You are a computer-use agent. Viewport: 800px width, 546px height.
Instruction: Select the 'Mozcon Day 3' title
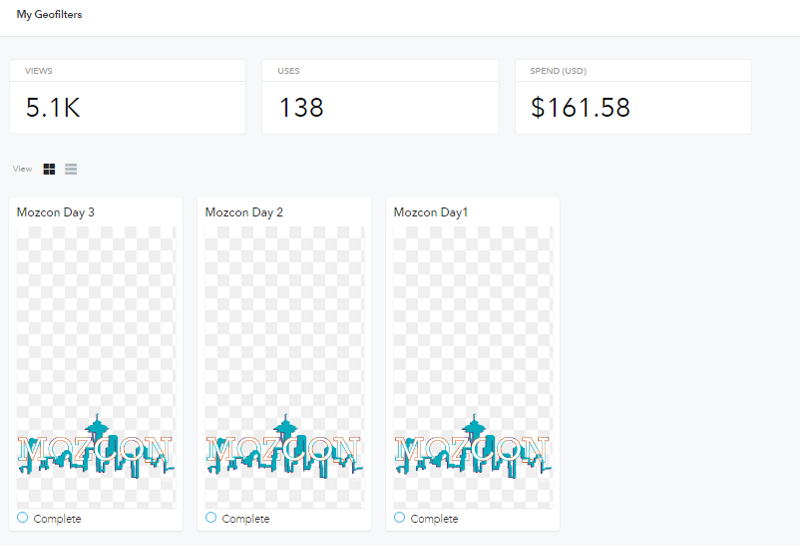coord(56,212)
